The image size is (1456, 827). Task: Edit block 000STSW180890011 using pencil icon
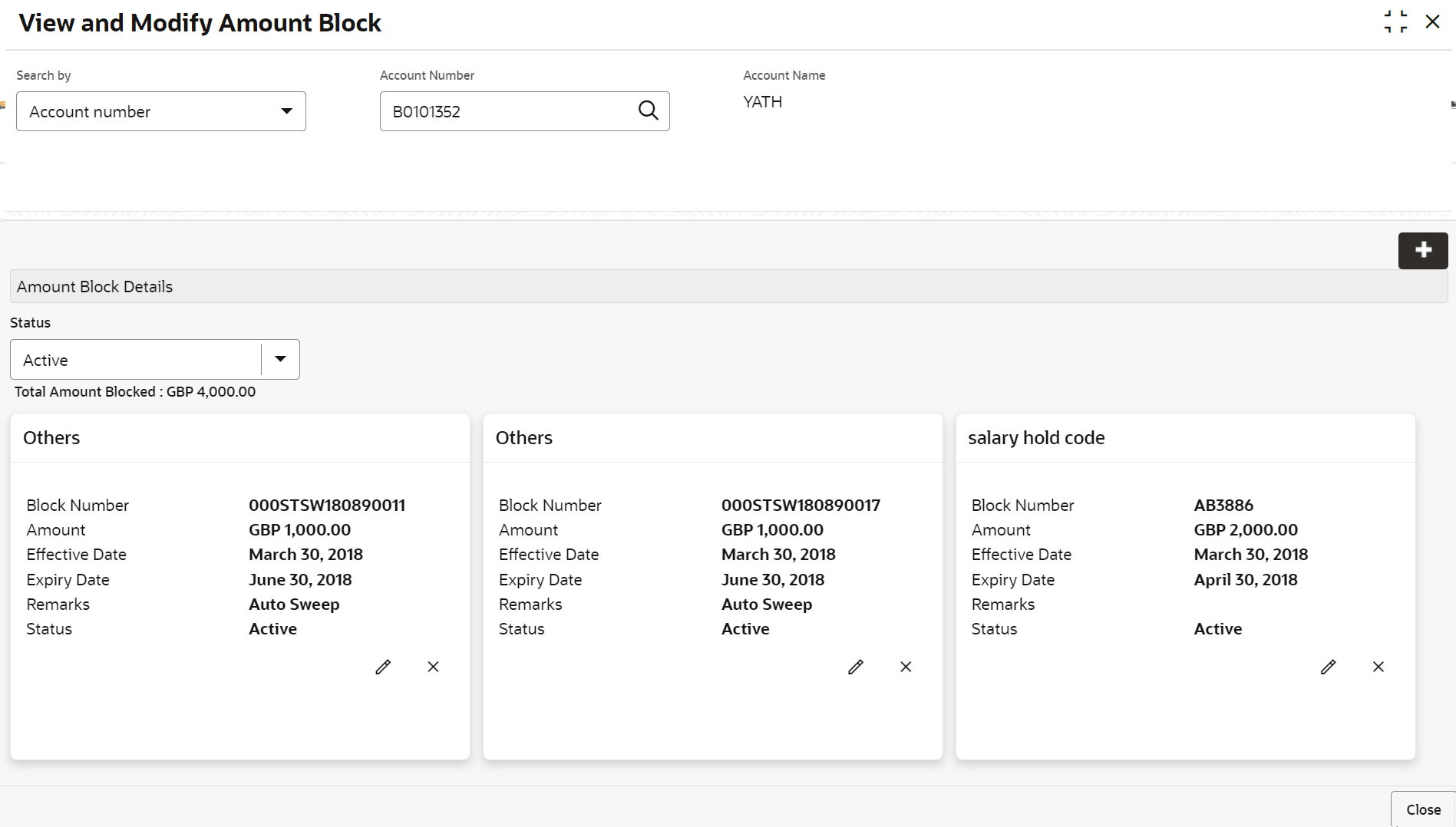383,667
